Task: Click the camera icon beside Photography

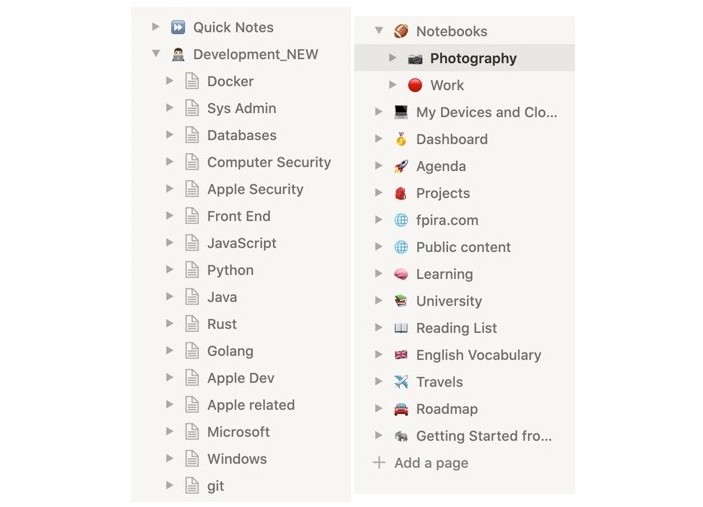Action: coord(415,59)
